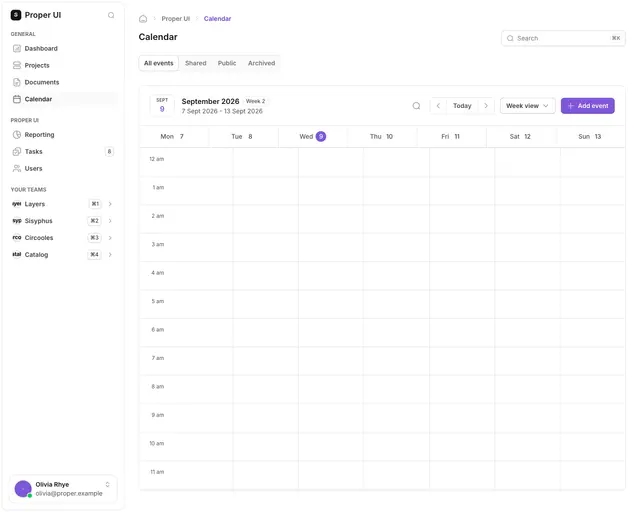Go to Projects in sidebar
Viewport: 640px width, 512px height.
[x=63, y=65]
